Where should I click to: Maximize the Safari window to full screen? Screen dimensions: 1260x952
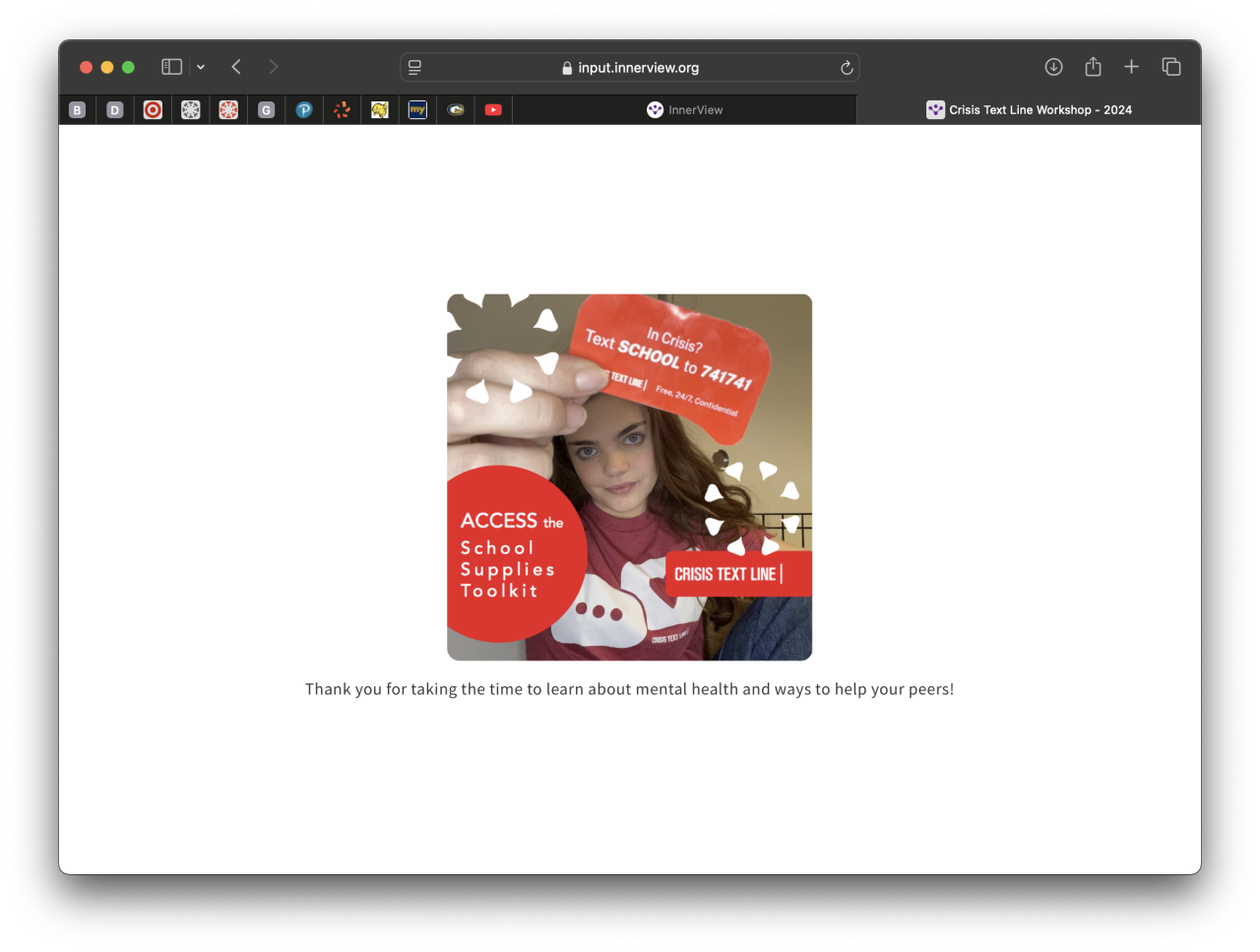(x=128, y=67)
